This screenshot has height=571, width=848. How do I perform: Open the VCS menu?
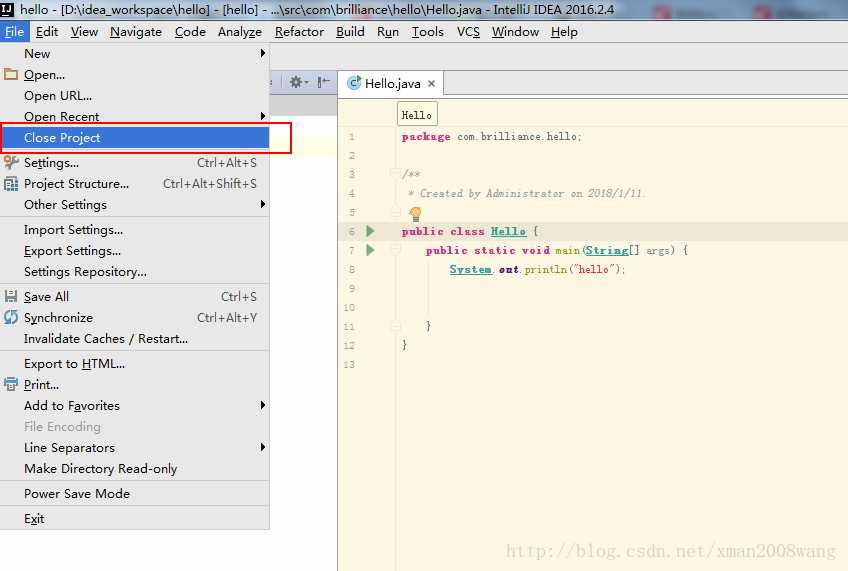point(468,32)
